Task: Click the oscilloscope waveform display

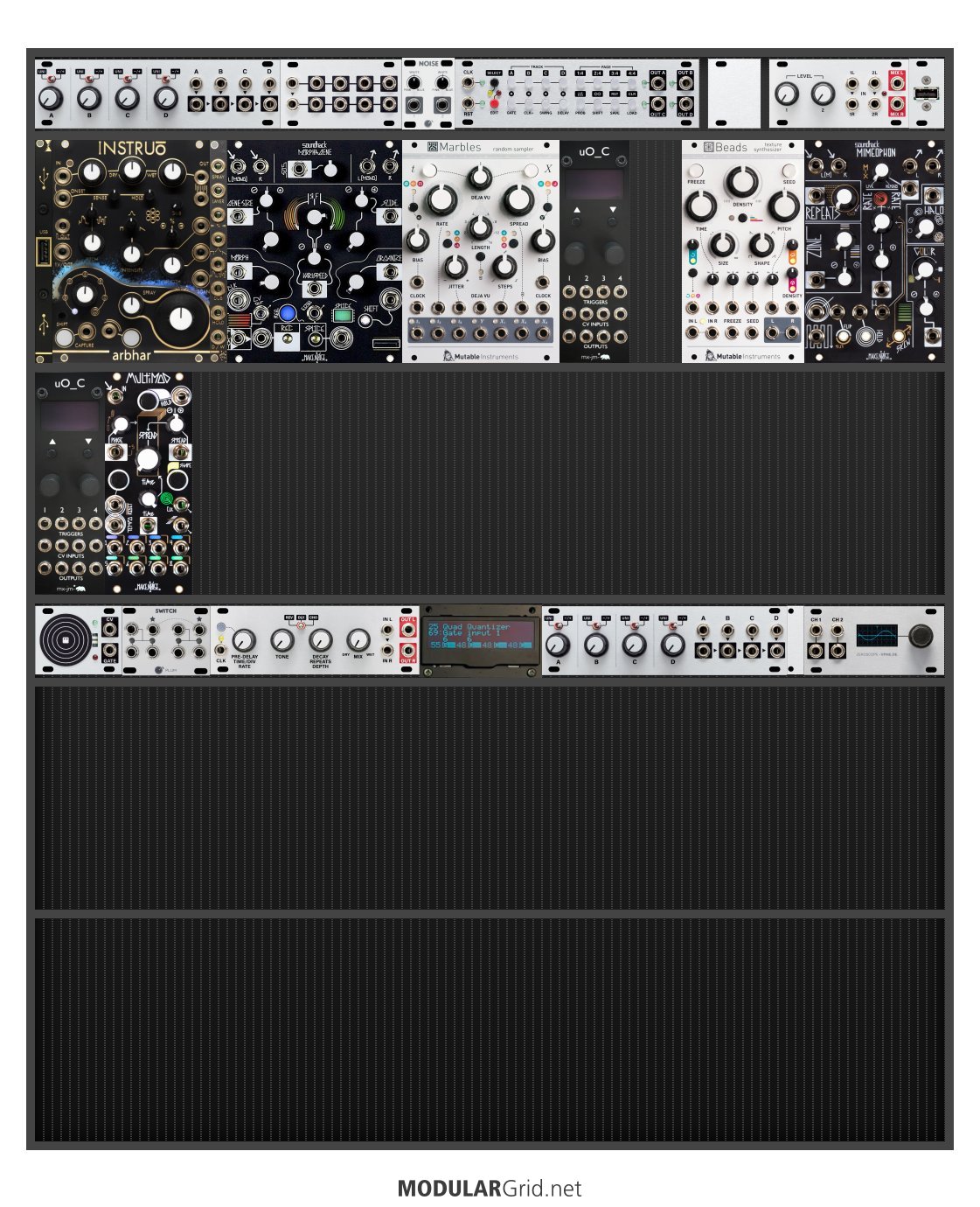Action: coord(878,636)
